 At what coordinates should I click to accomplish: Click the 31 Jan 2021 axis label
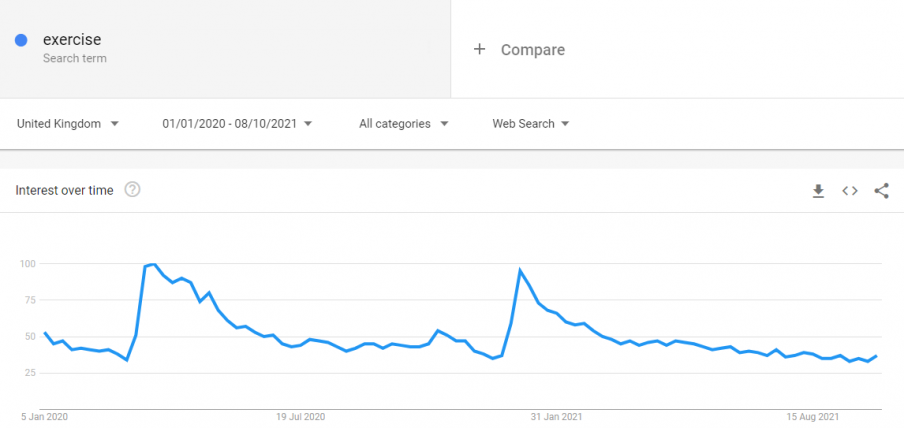556,416
